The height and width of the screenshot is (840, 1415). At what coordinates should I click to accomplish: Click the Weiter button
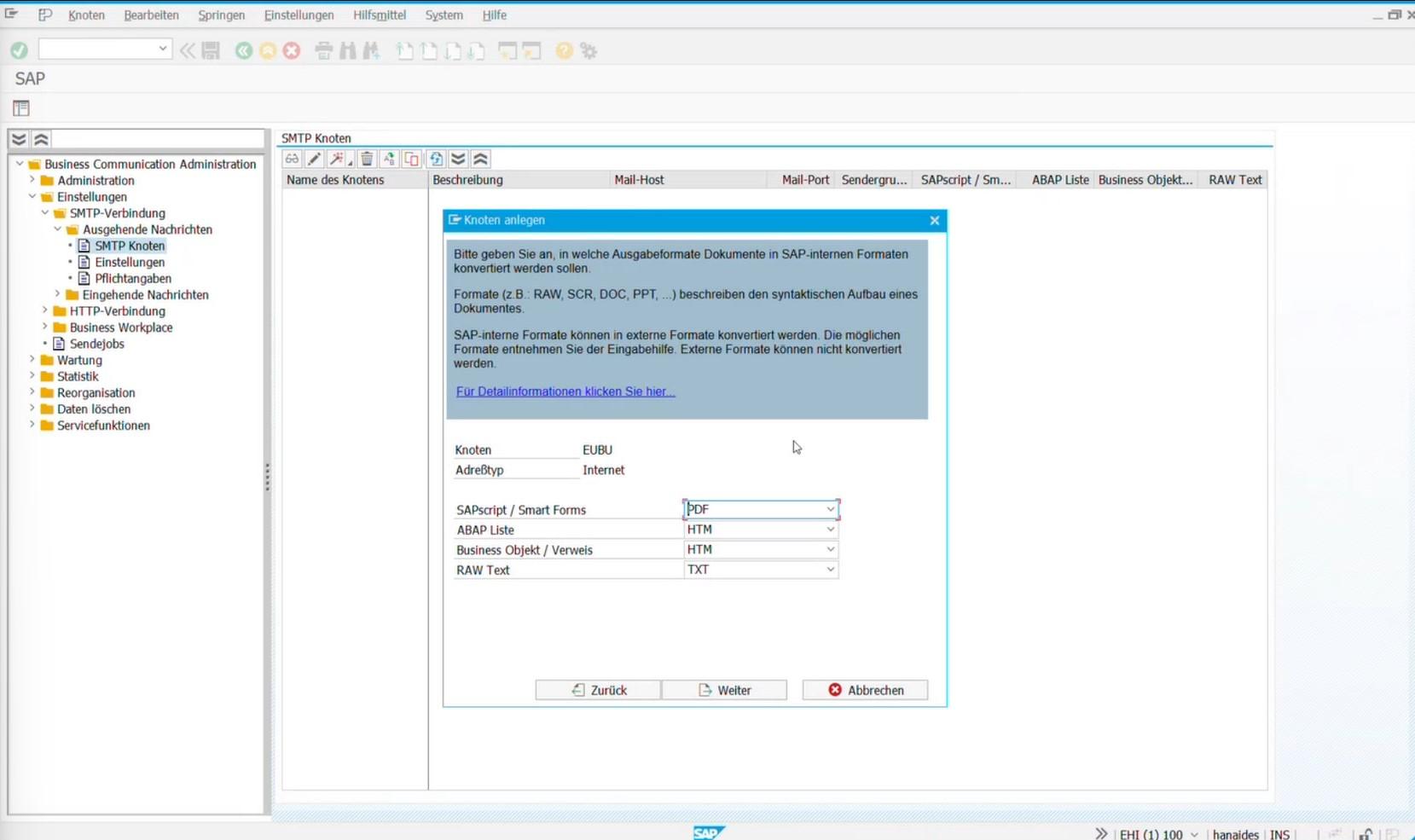click(x=724, y=690)
